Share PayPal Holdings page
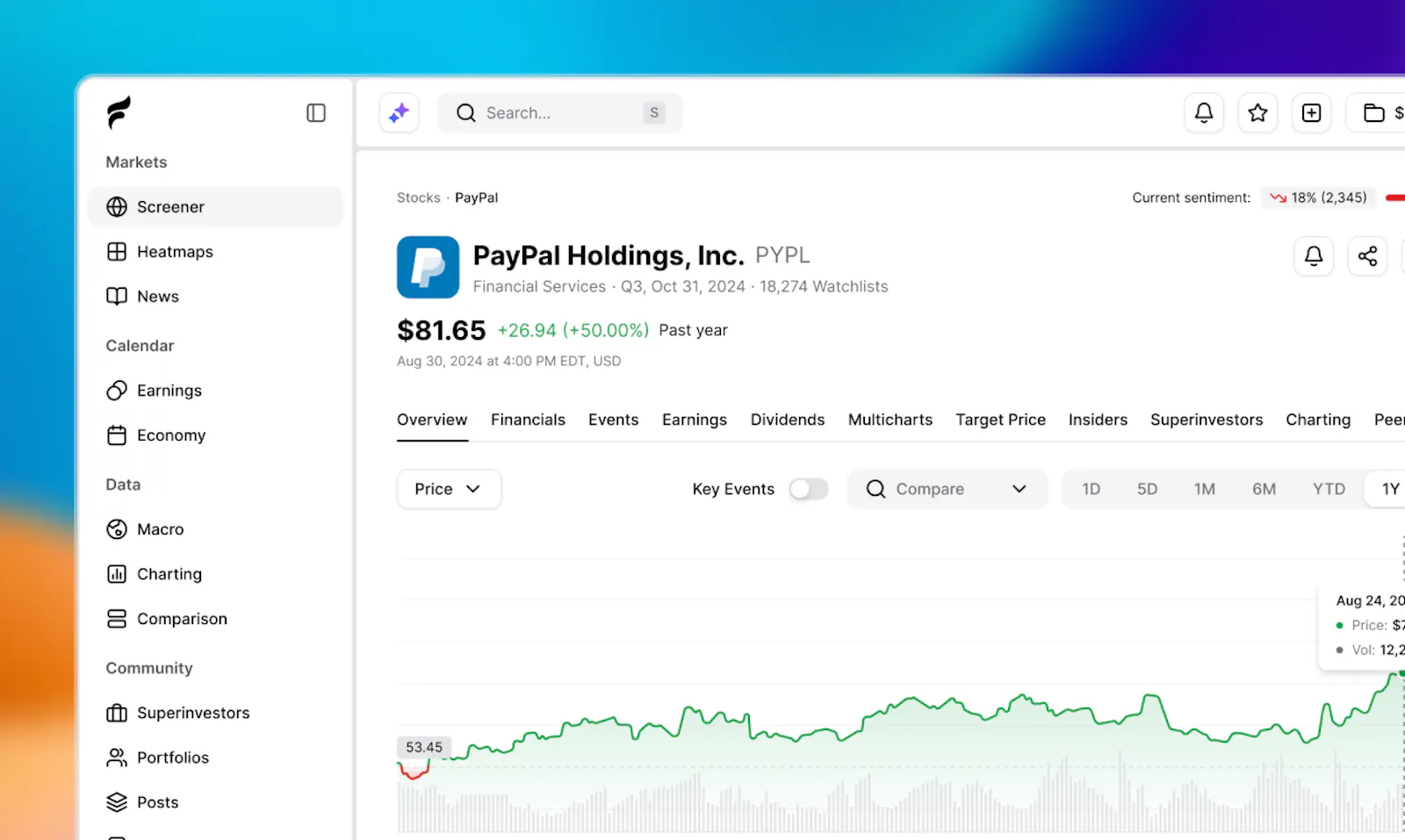 click(1367, 256)
